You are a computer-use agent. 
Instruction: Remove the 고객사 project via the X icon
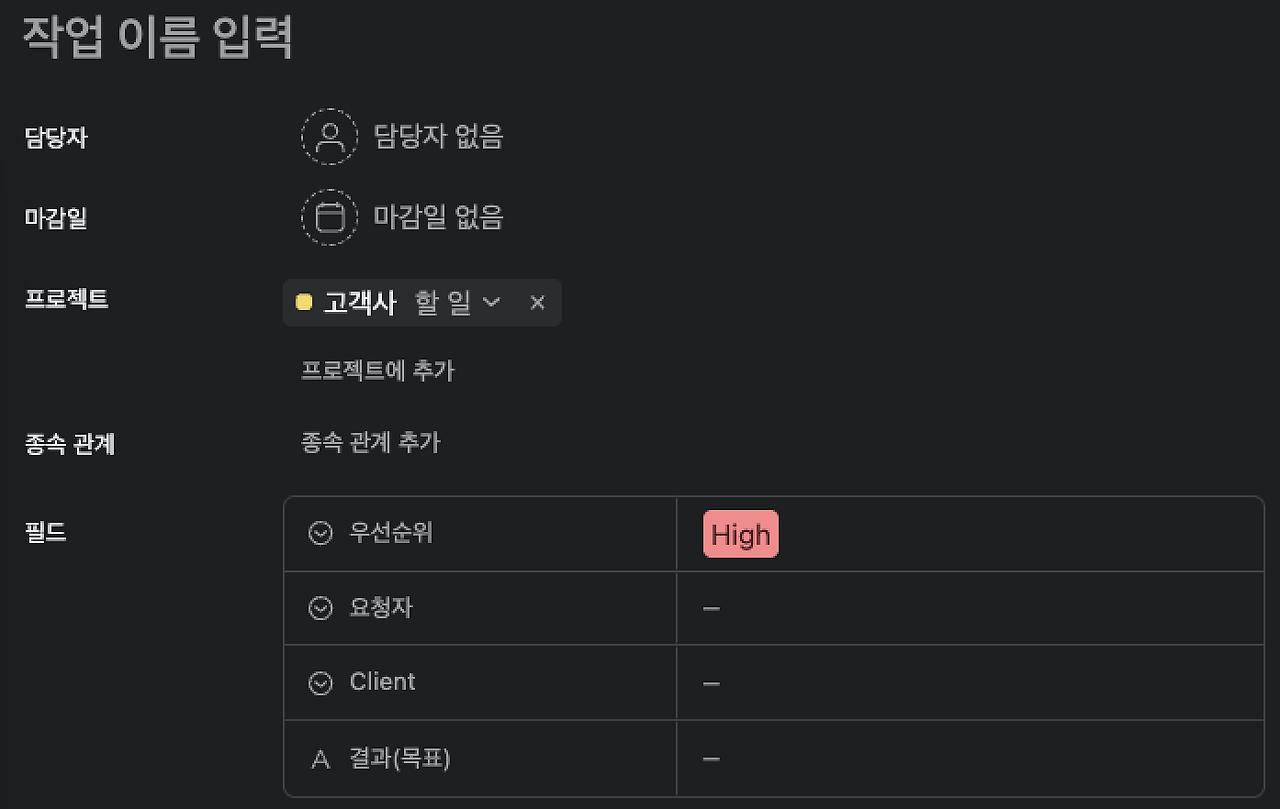pos(537,302)
